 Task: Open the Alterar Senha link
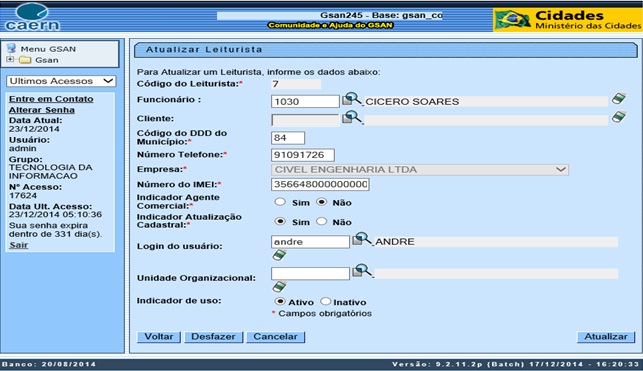click(x=42, y=110)
